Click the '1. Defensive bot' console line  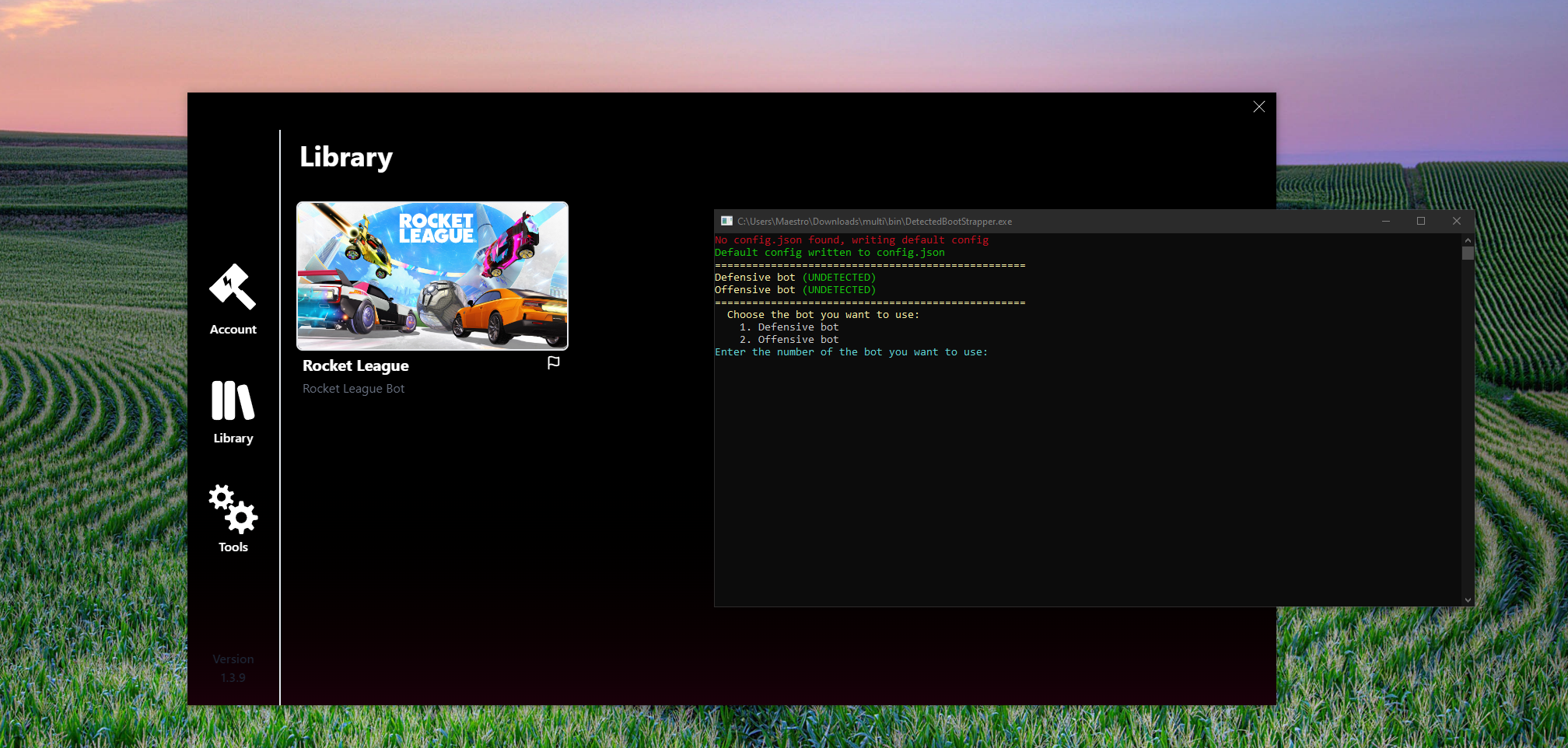tap(789, 327)
